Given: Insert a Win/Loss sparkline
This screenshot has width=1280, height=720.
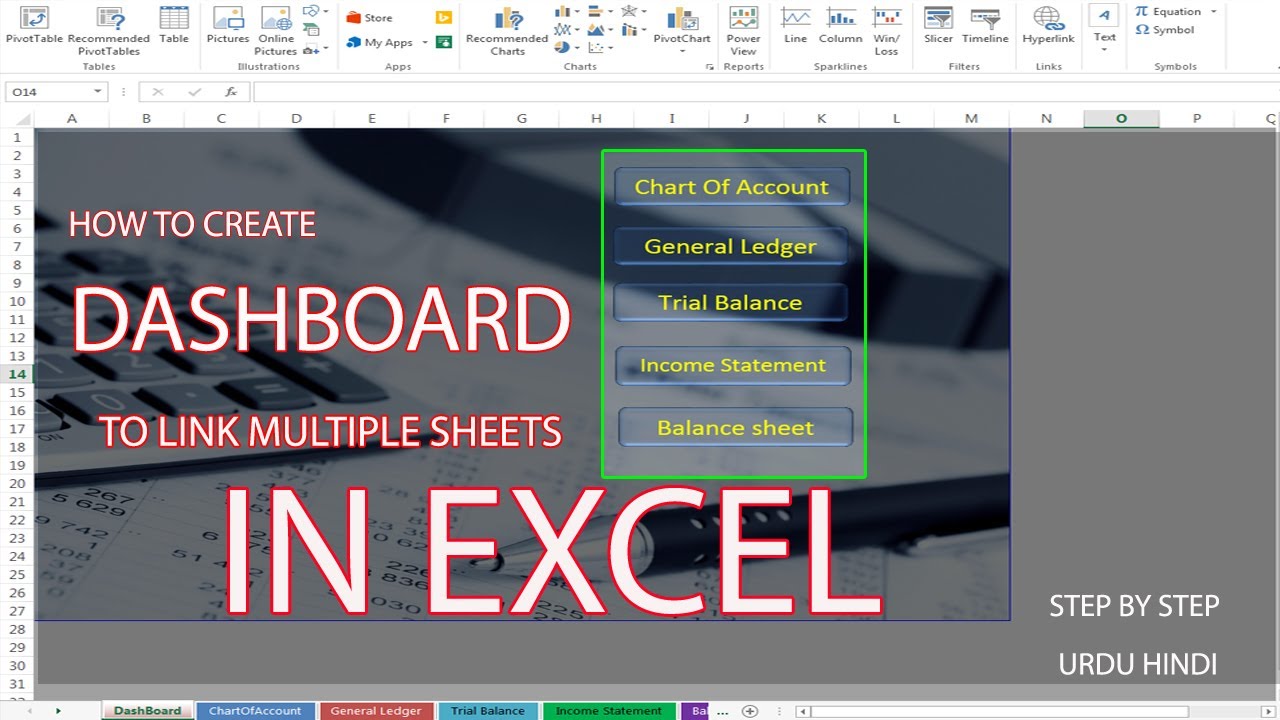Looking at the screenshot, I should pyautogui.click(x=886, y=30).
